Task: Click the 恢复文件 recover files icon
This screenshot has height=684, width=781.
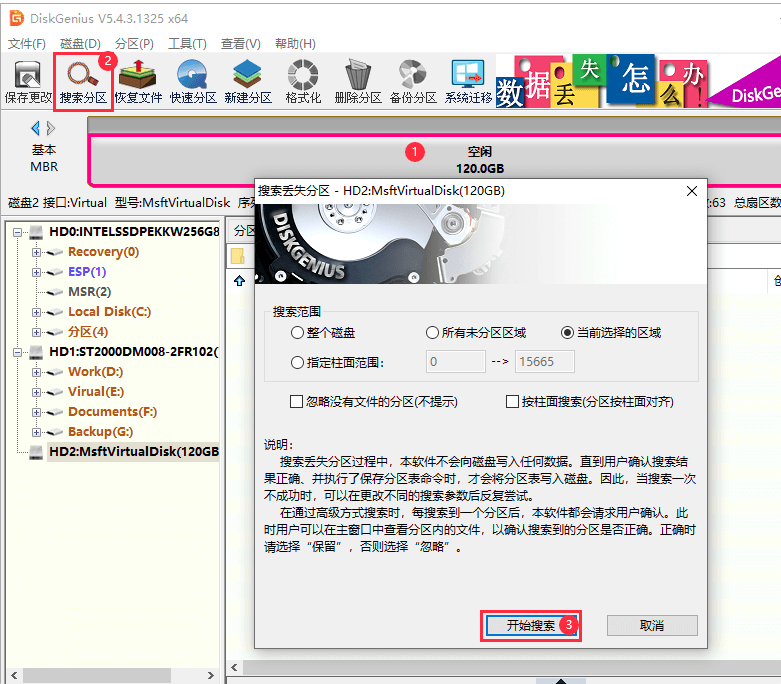Action: (138, 82)
